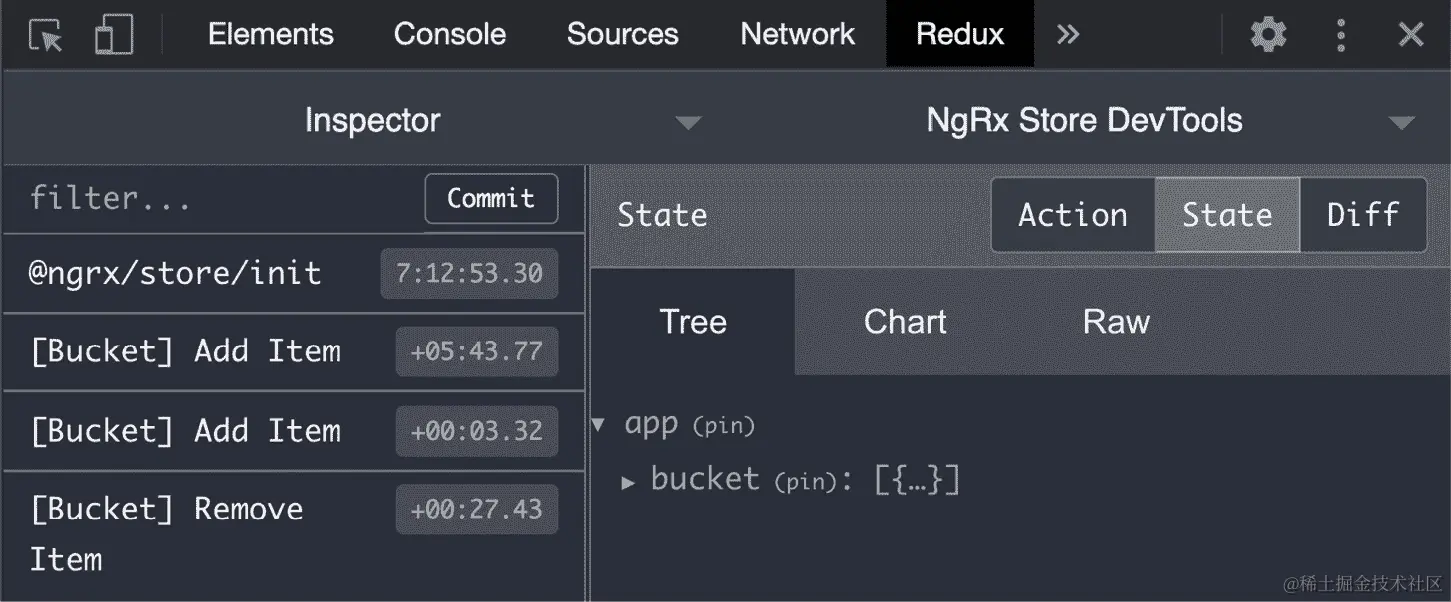Click the Commit button
Image resolution: width=1451 pixels, height=602 pixels.
click(491, 198)
